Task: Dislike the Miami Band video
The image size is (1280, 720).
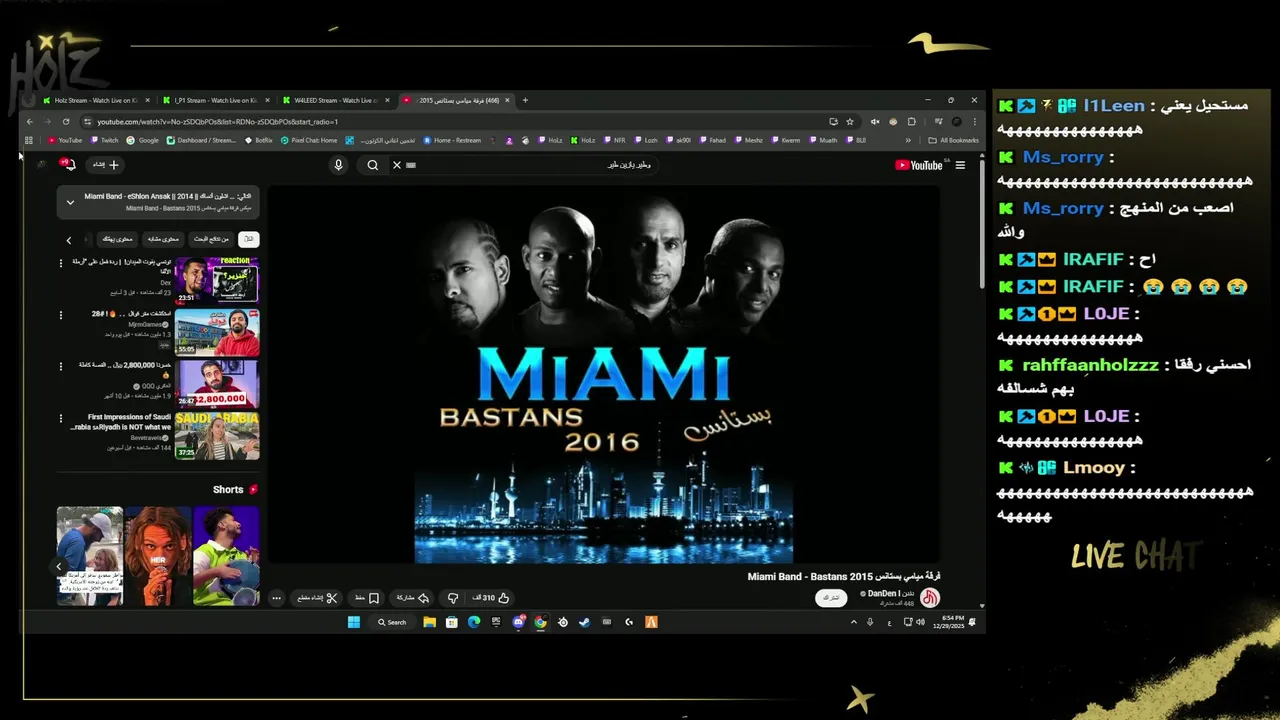Action: coord(453,598)
